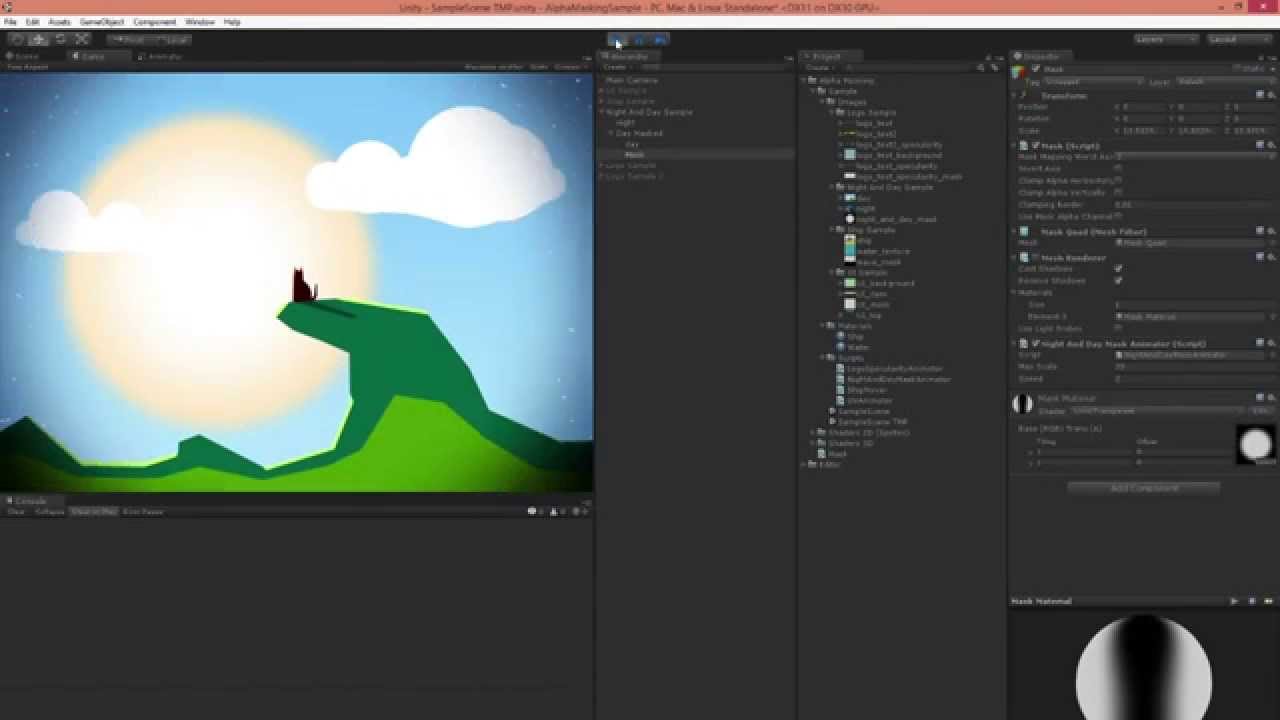This screenshot has width=1280, height=720.
Task: Open the Layers dropdown in the top toolbar
Action: pyautogui.click(x=1167, y=38)
